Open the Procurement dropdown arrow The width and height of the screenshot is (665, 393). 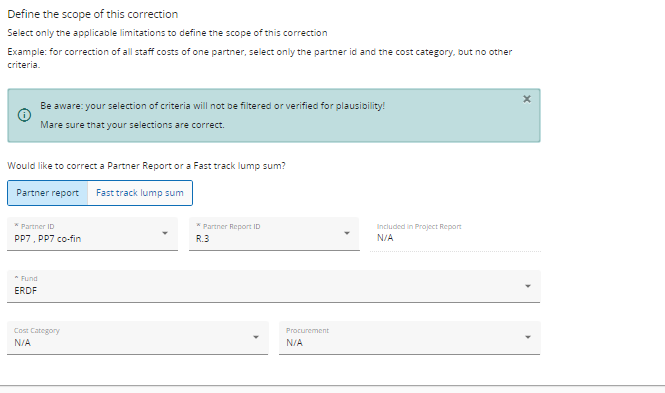click(x=528, y=337)
